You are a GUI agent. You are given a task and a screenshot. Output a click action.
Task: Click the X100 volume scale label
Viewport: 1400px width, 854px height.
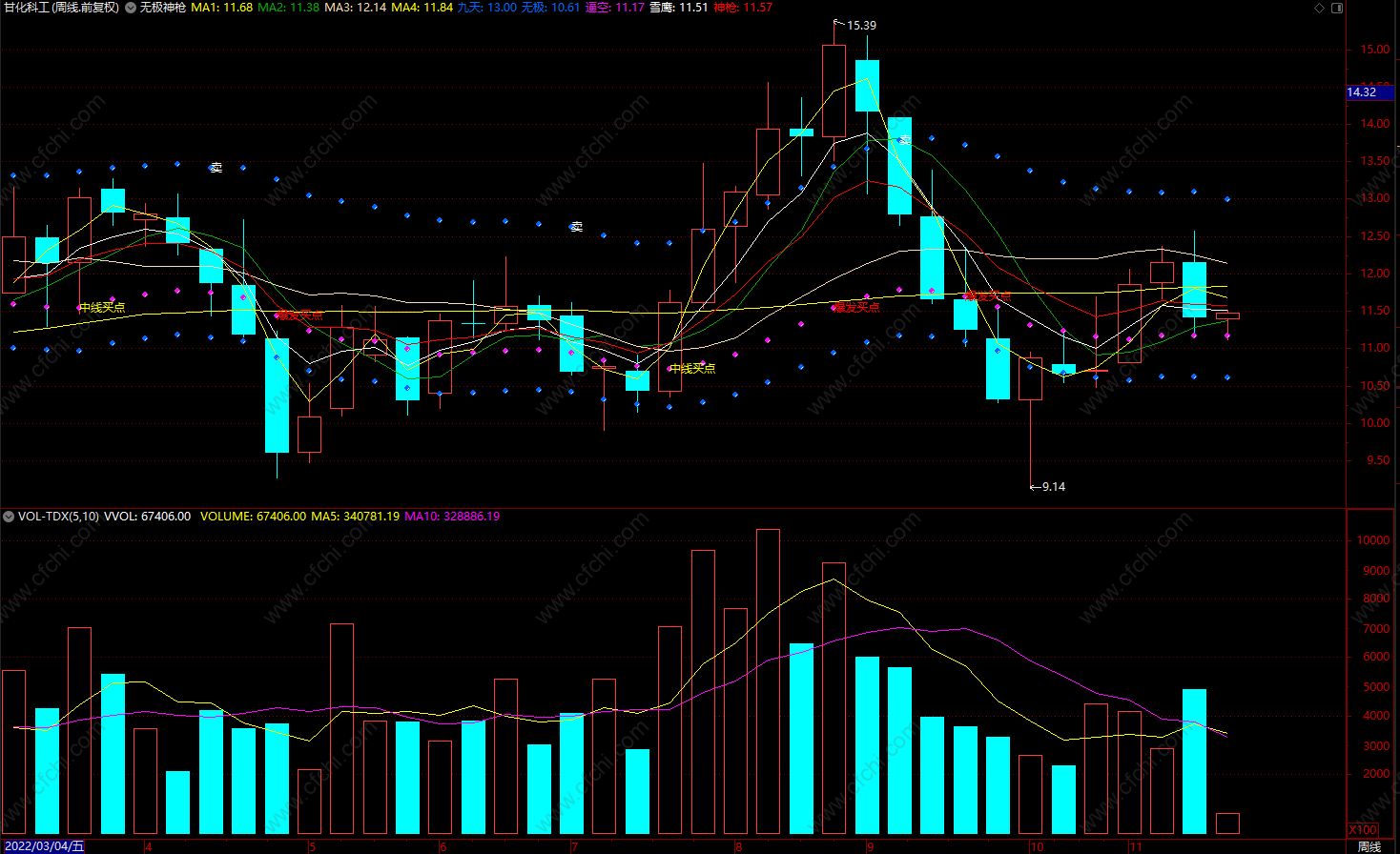pos(1363,830)
